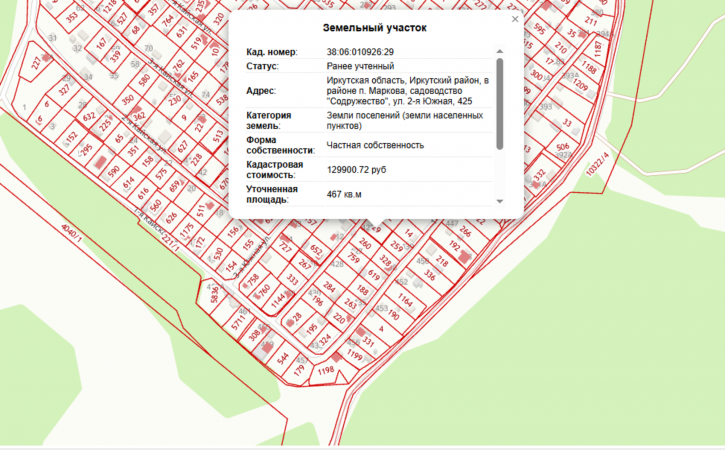The width and height of the screenshot is (725, 450).
Task: Select parcel 218 on the map
Action: [x=442, y=262]
